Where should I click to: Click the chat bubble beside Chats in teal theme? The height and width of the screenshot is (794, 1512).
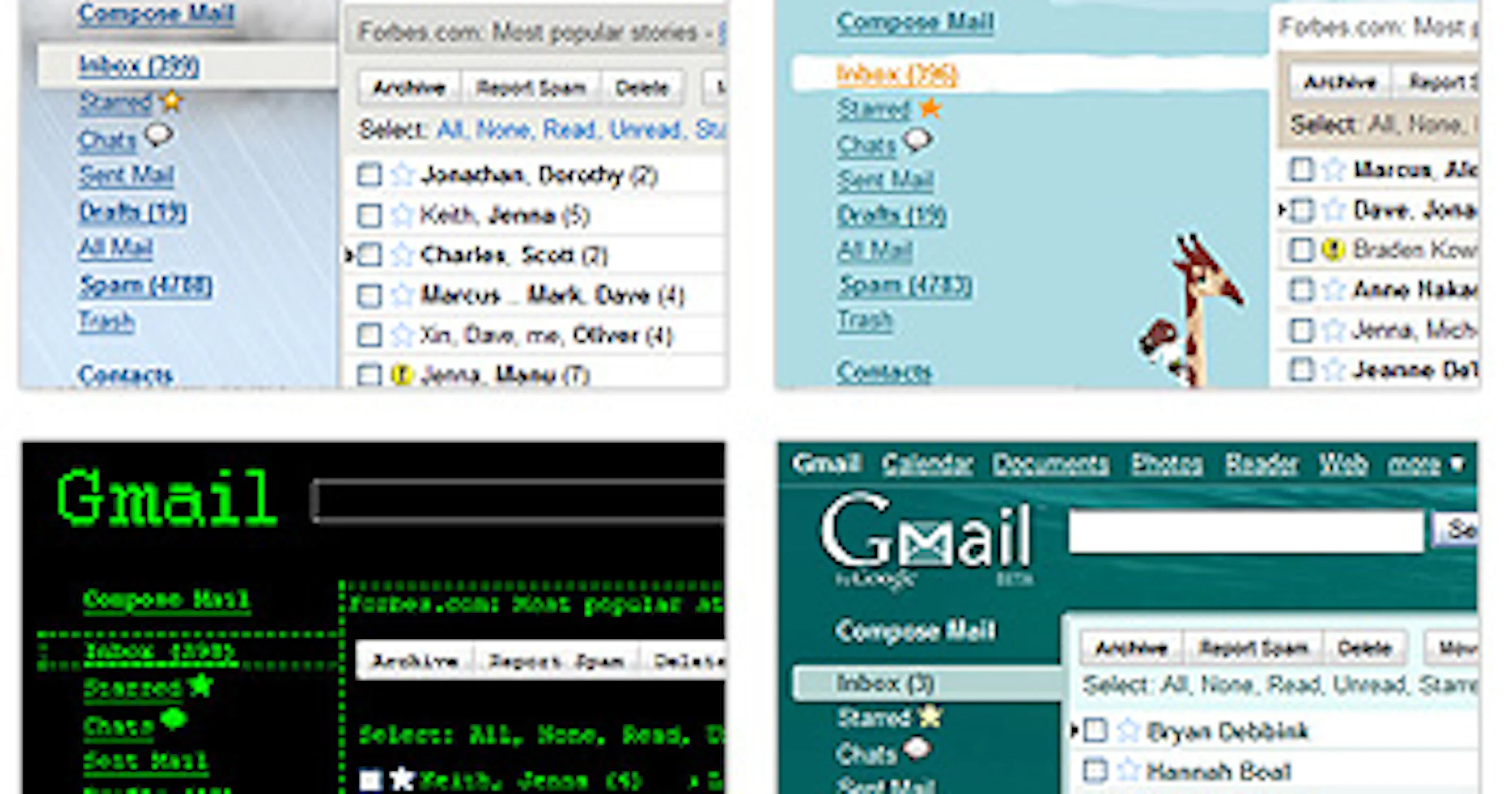pyautogui.click(x=917, y=749)
